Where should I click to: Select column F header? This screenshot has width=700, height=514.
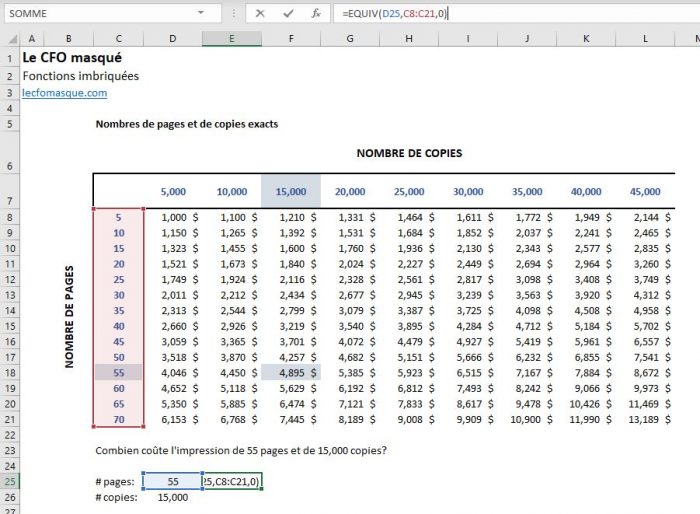[x=291, y=39]
